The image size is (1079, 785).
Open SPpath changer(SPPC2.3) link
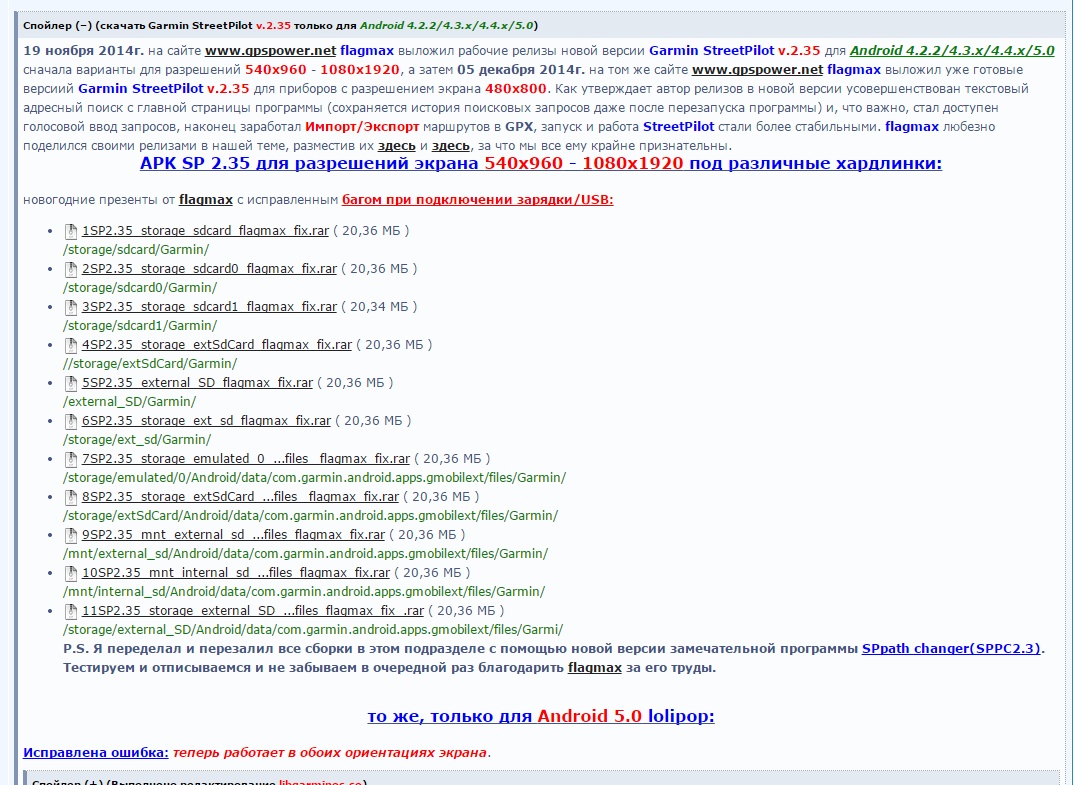[x=951, y=648]
